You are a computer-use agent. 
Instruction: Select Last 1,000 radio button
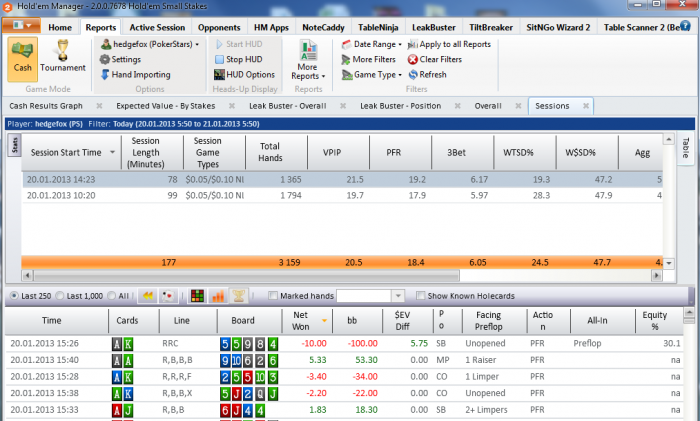point(60,296)
